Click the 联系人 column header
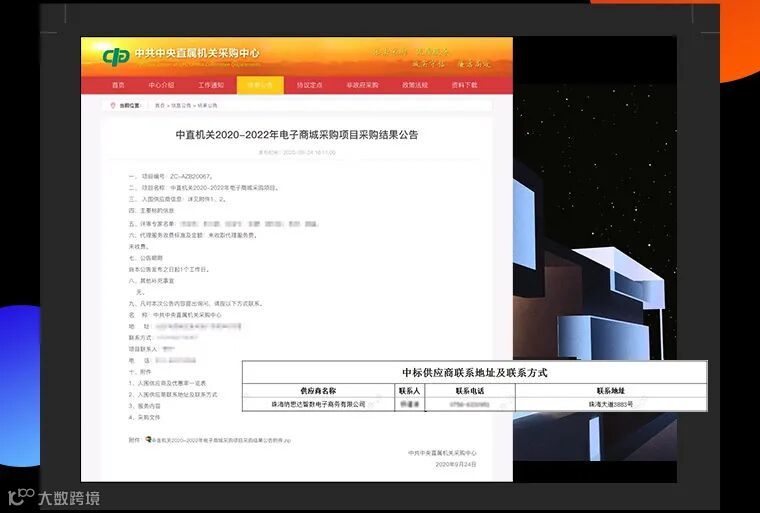The image size is (760, 513). (x=410, y=390)
